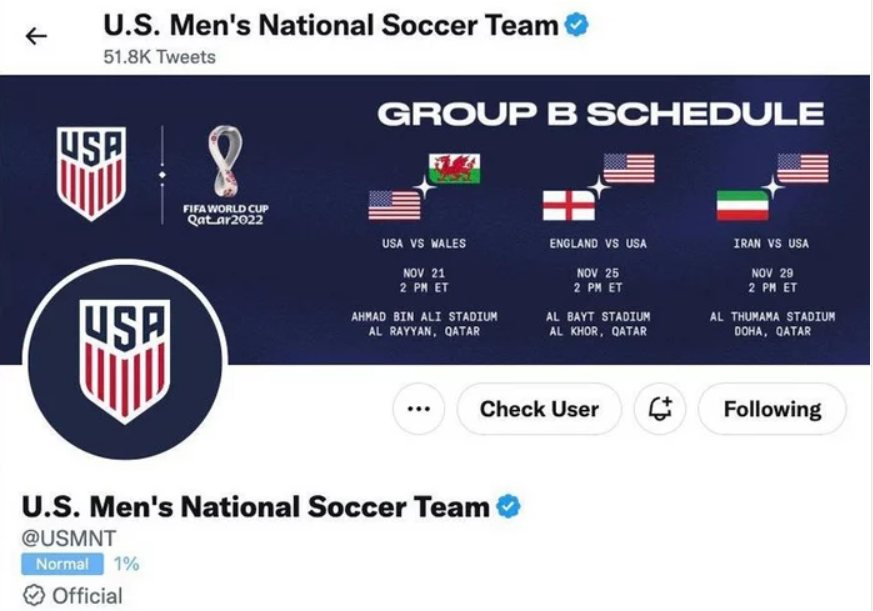873x611 pixels.
Task: Click the Group B Schedule banner heading
Action: tap(600, 114)
